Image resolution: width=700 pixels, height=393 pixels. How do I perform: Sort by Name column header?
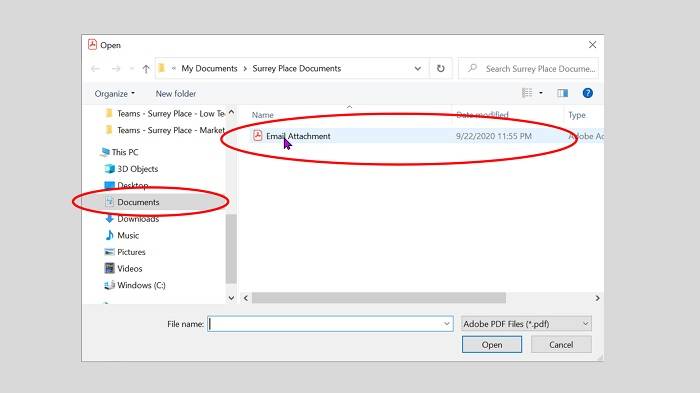pos(262,115)
